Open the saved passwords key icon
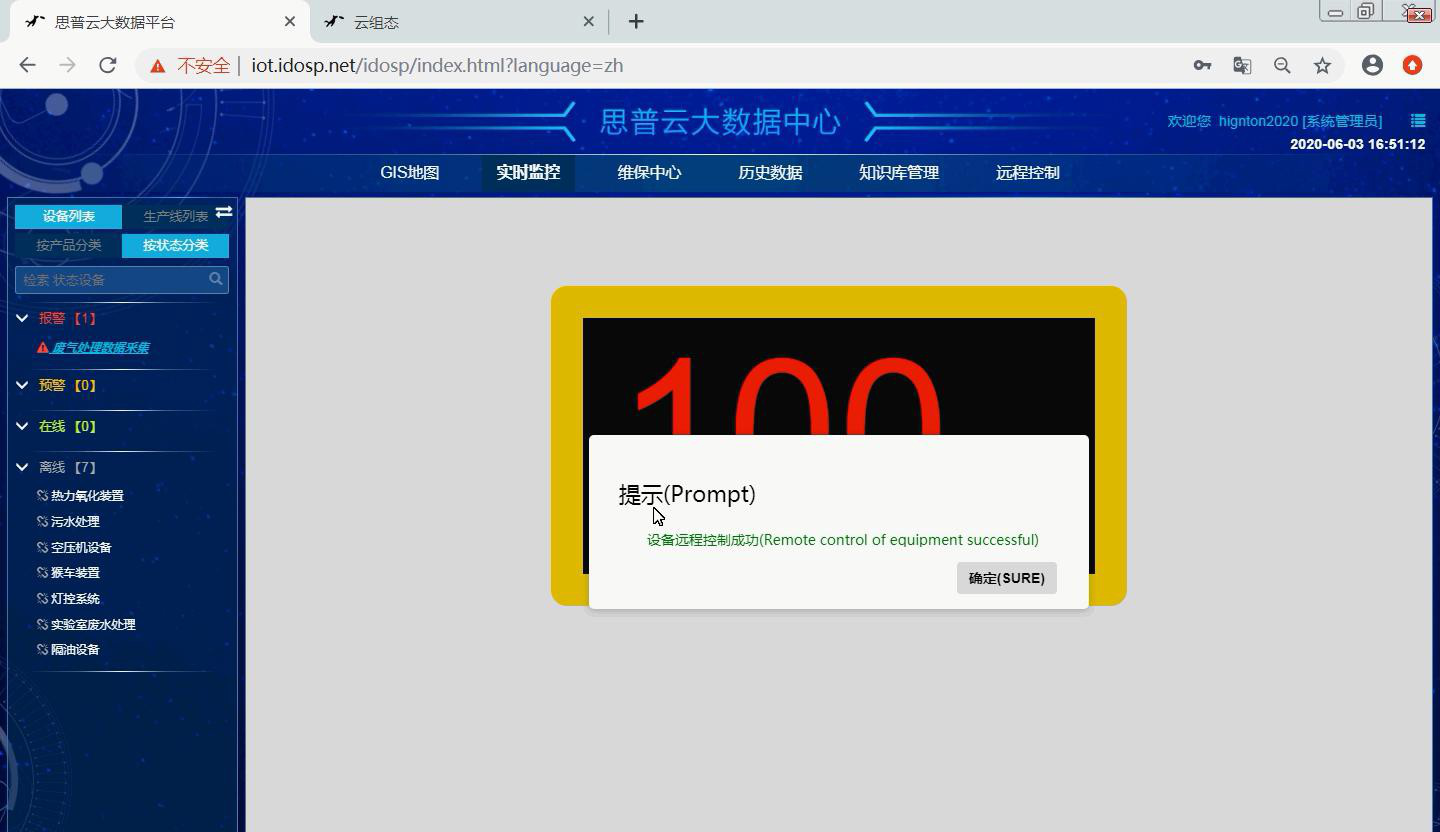Screen dimensions: 1440x832 point(1202,65)
